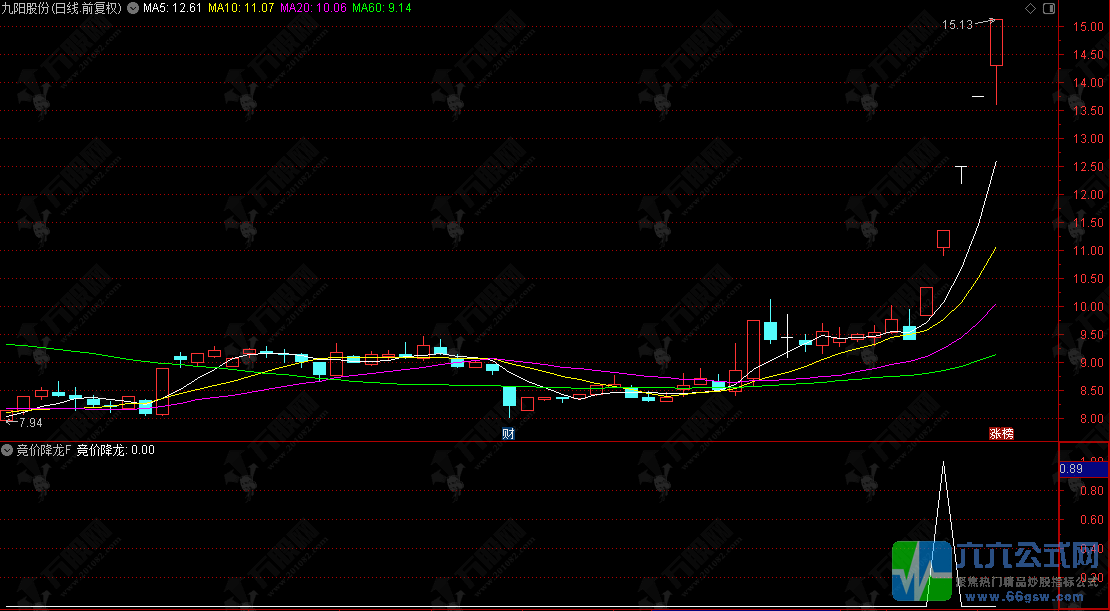Click the 7.94 low price label
Viewport: 1110px width, 611px height.
pyautogui.click(x=30, y=423)
